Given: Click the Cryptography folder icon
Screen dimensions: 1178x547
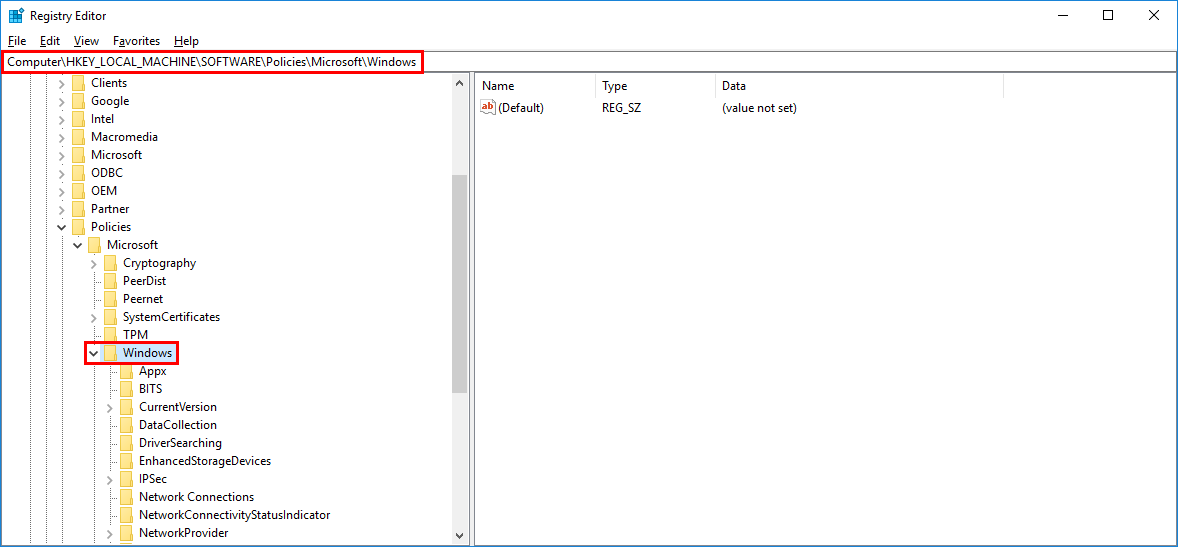Looking at the screenshot, I should point(110,263).
